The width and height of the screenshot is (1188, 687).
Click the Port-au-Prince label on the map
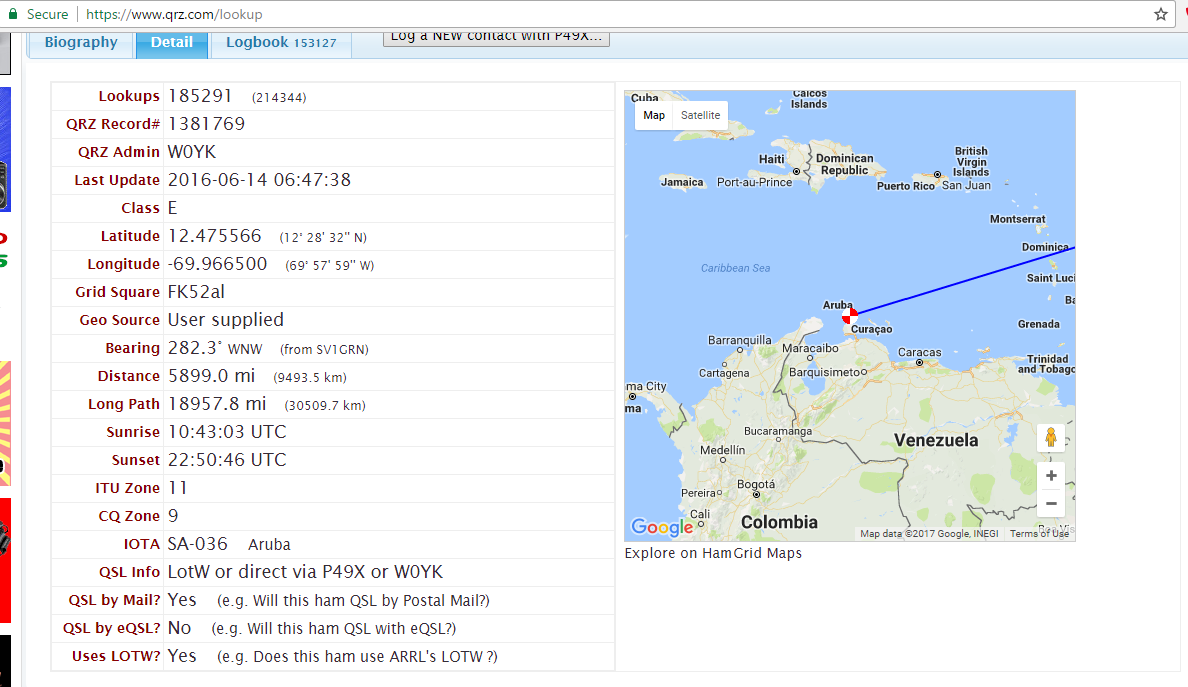754,182
